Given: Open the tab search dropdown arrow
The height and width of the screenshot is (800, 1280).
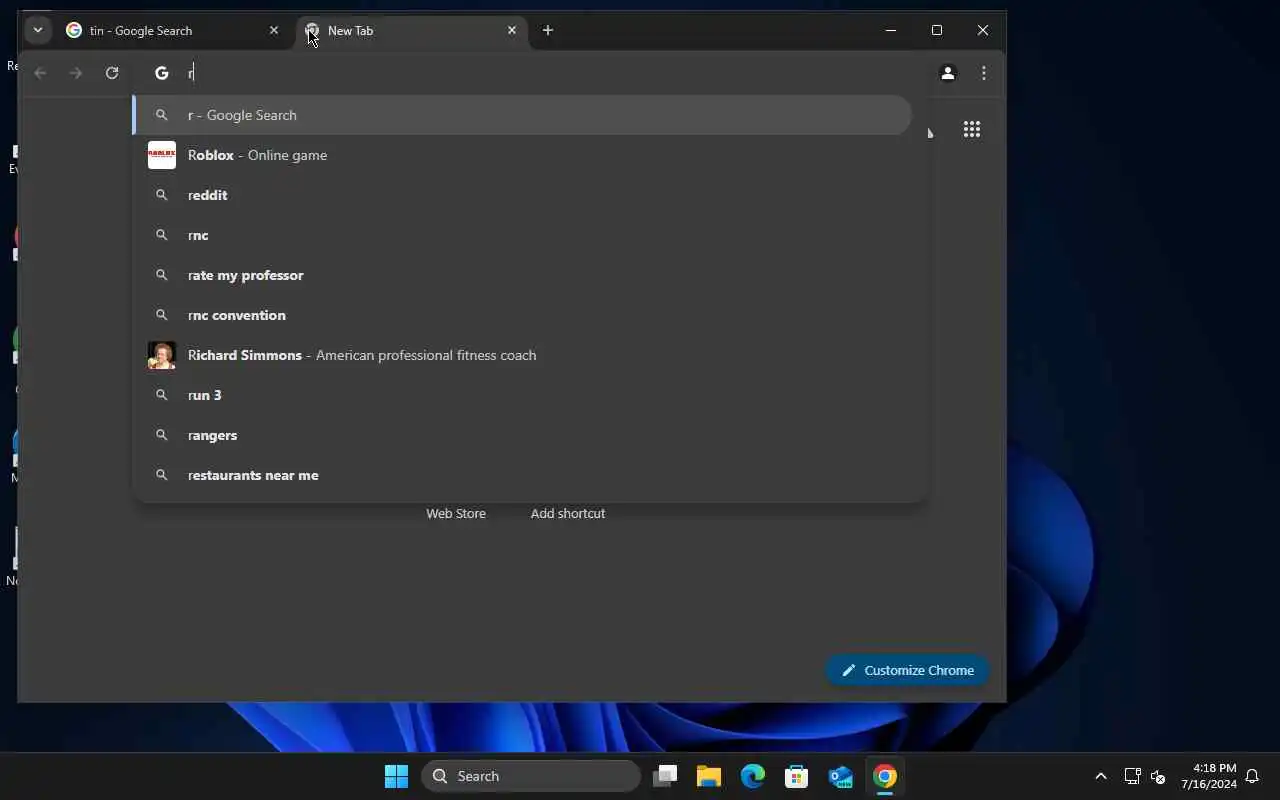Looking at the screenshot, I should pyautogui.click(x=37, y=30).
